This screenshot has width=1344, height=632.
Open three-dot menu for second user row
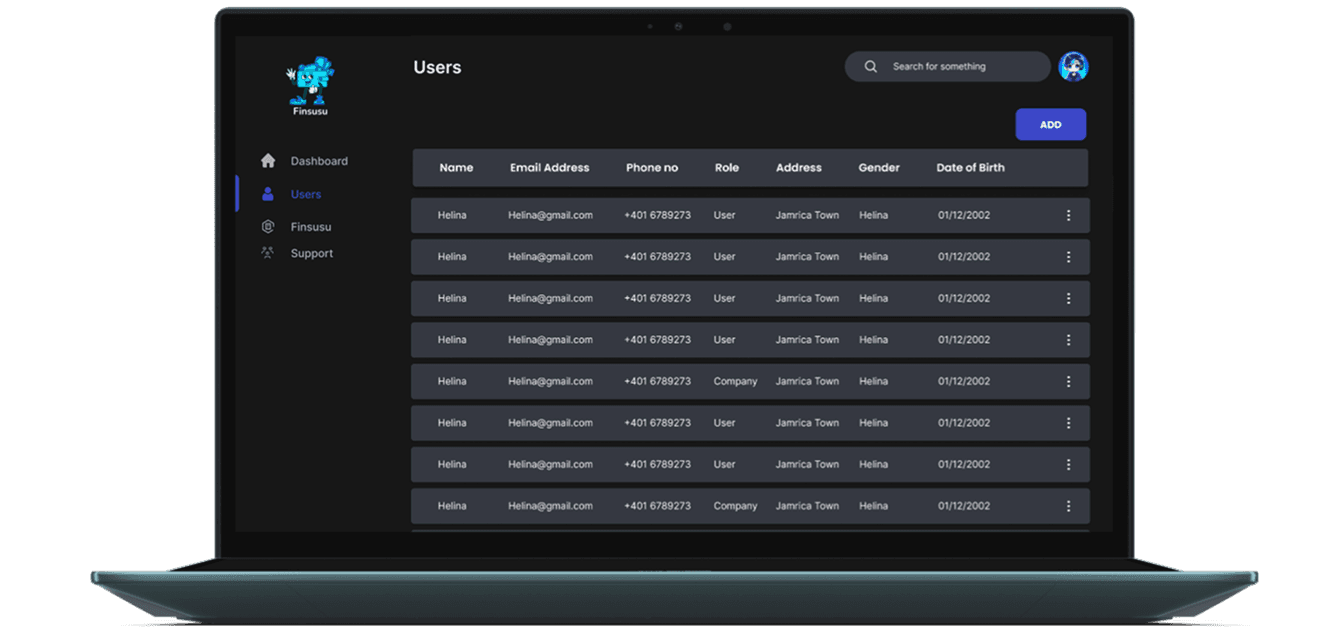[1068, 257]
